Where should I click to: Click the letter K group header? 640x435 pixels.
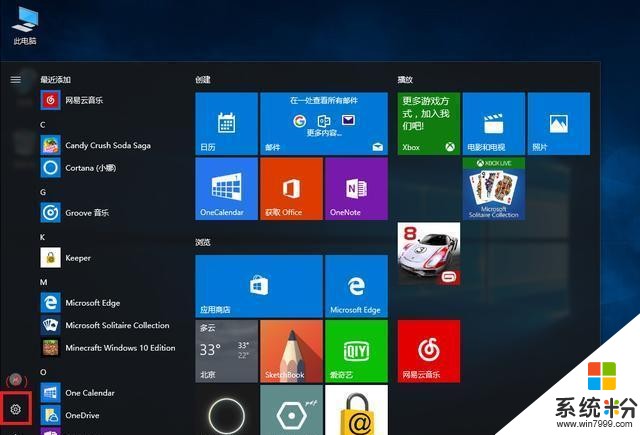pos(42,237)
